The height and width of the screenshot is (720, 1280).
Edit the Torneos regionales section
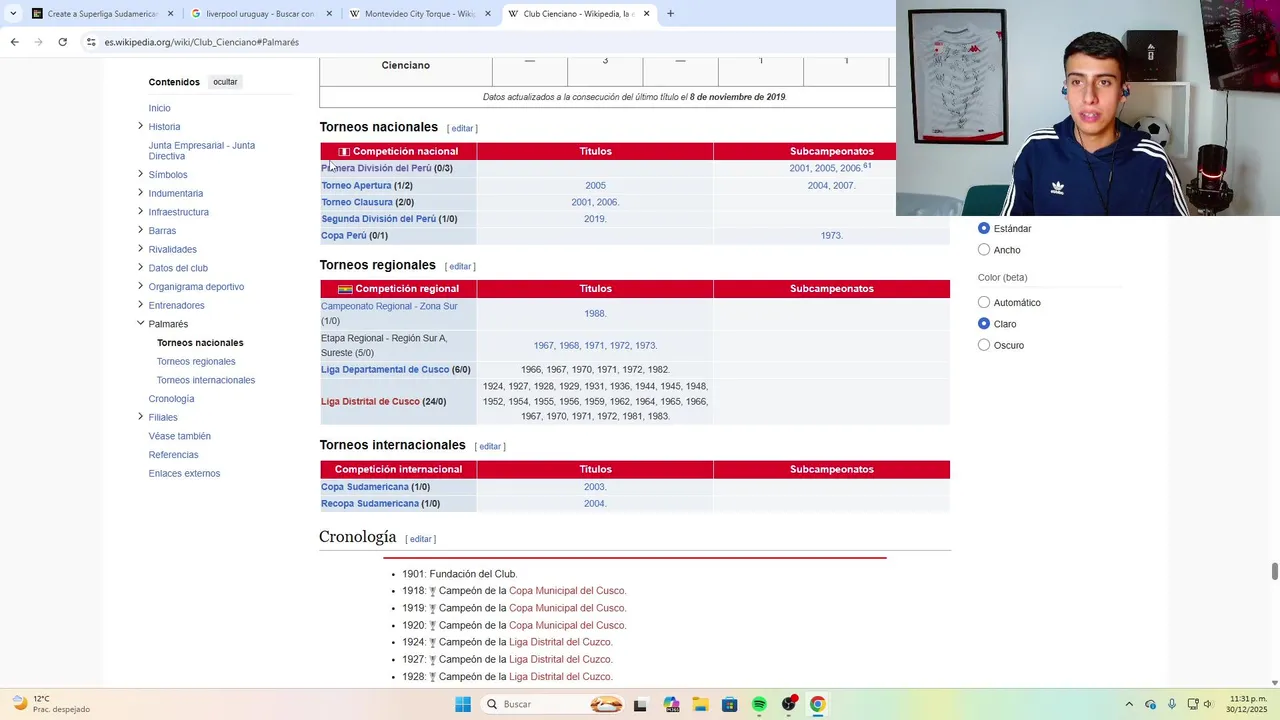pyautogui.click(x=460, y=266)
